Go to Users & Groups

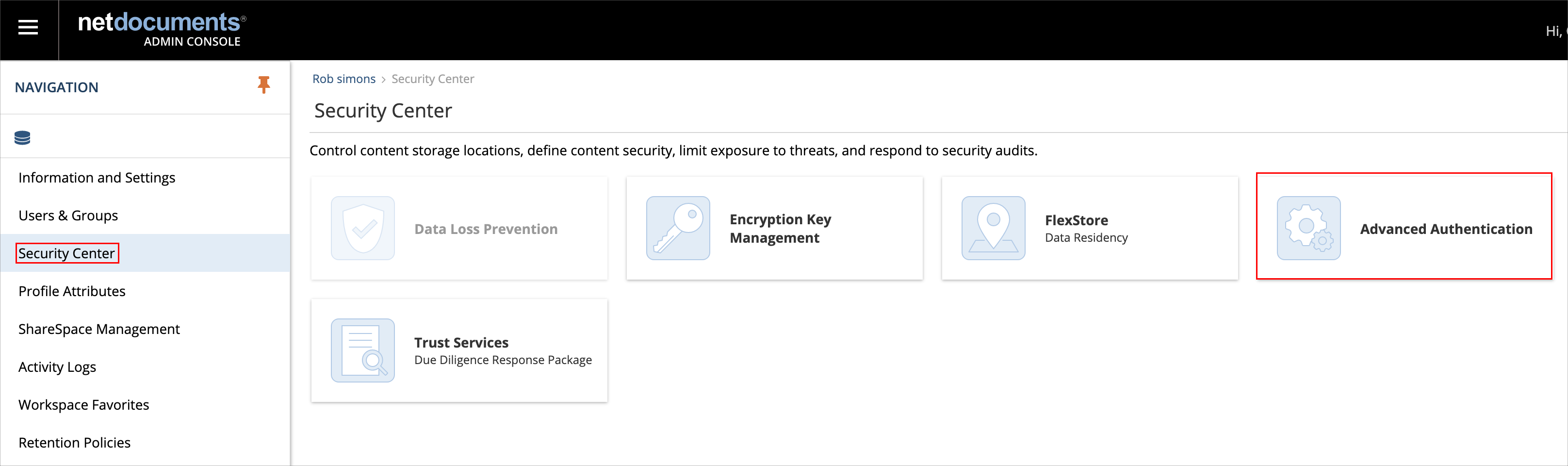(x=68, y=216)
